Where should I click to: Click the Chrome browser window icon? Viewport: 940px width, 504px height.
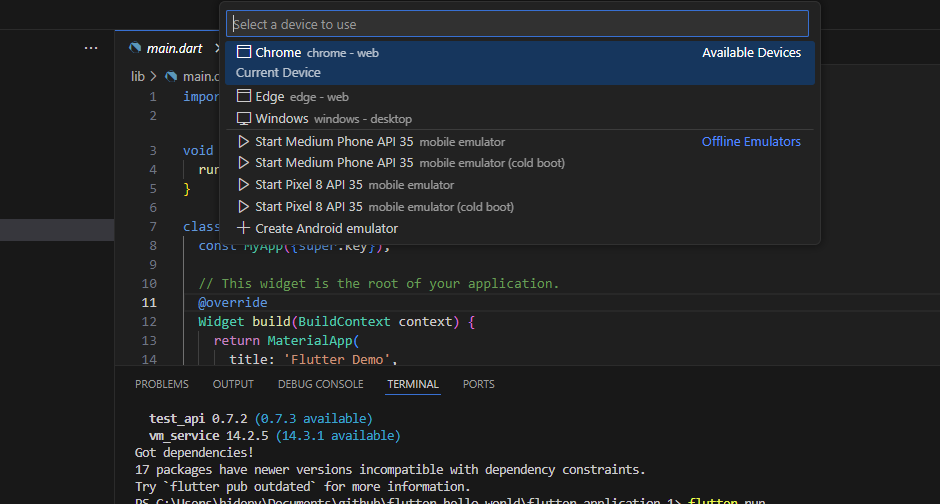[x=244, y=53]
